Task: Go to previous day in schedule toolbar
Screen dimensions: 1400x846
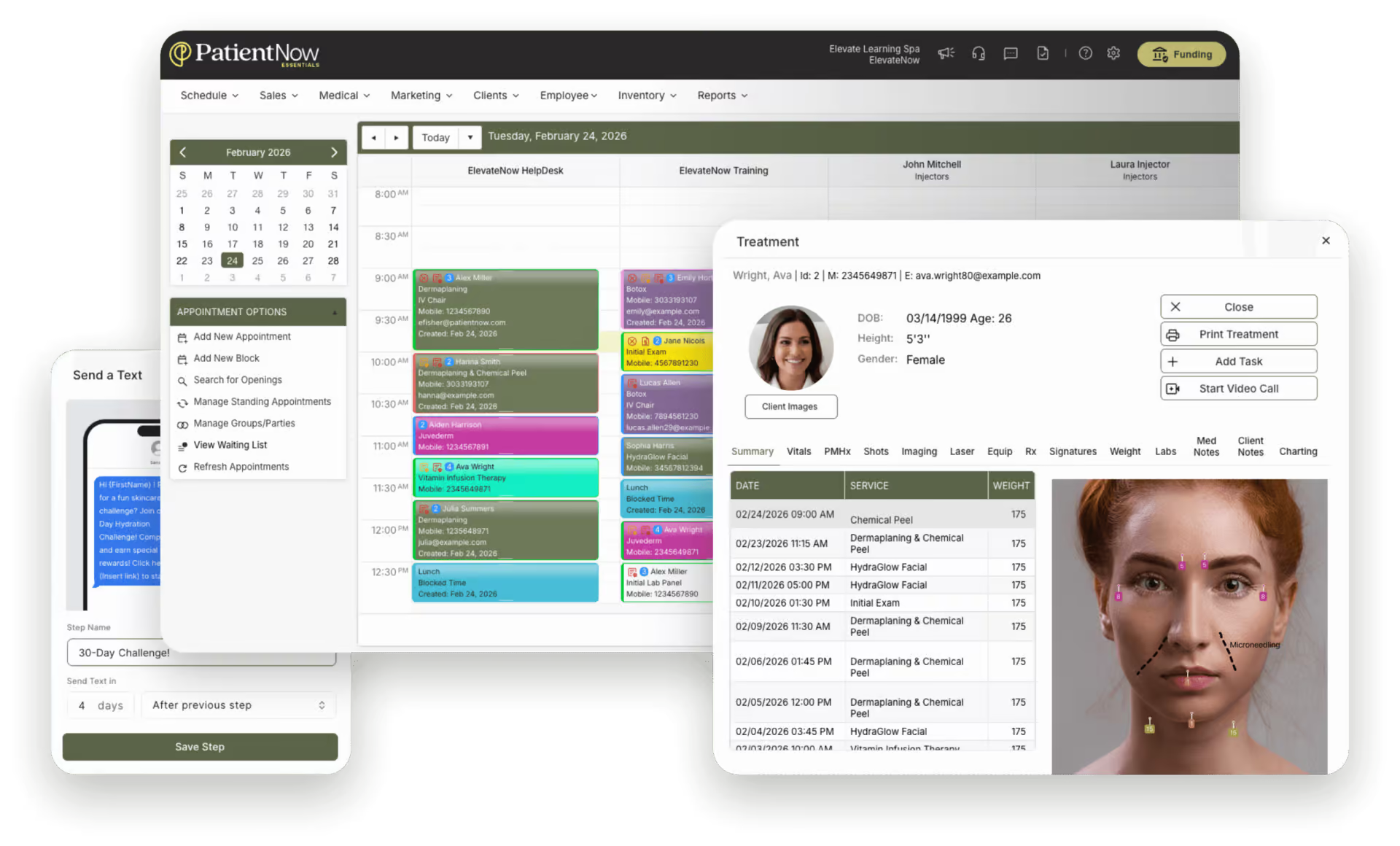Action: coord(373,138)
